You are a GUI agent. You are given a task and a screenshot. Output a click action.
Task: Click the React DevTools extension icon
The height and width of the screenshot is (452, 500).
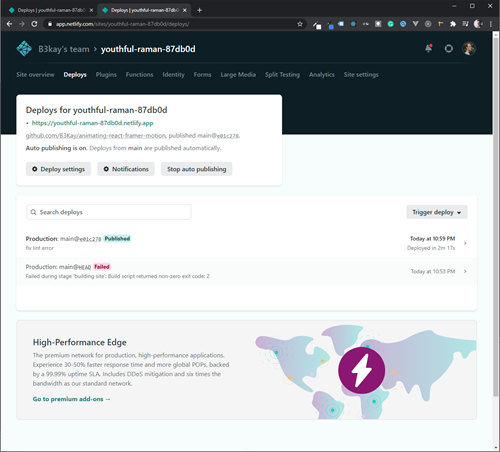[353, 24]
